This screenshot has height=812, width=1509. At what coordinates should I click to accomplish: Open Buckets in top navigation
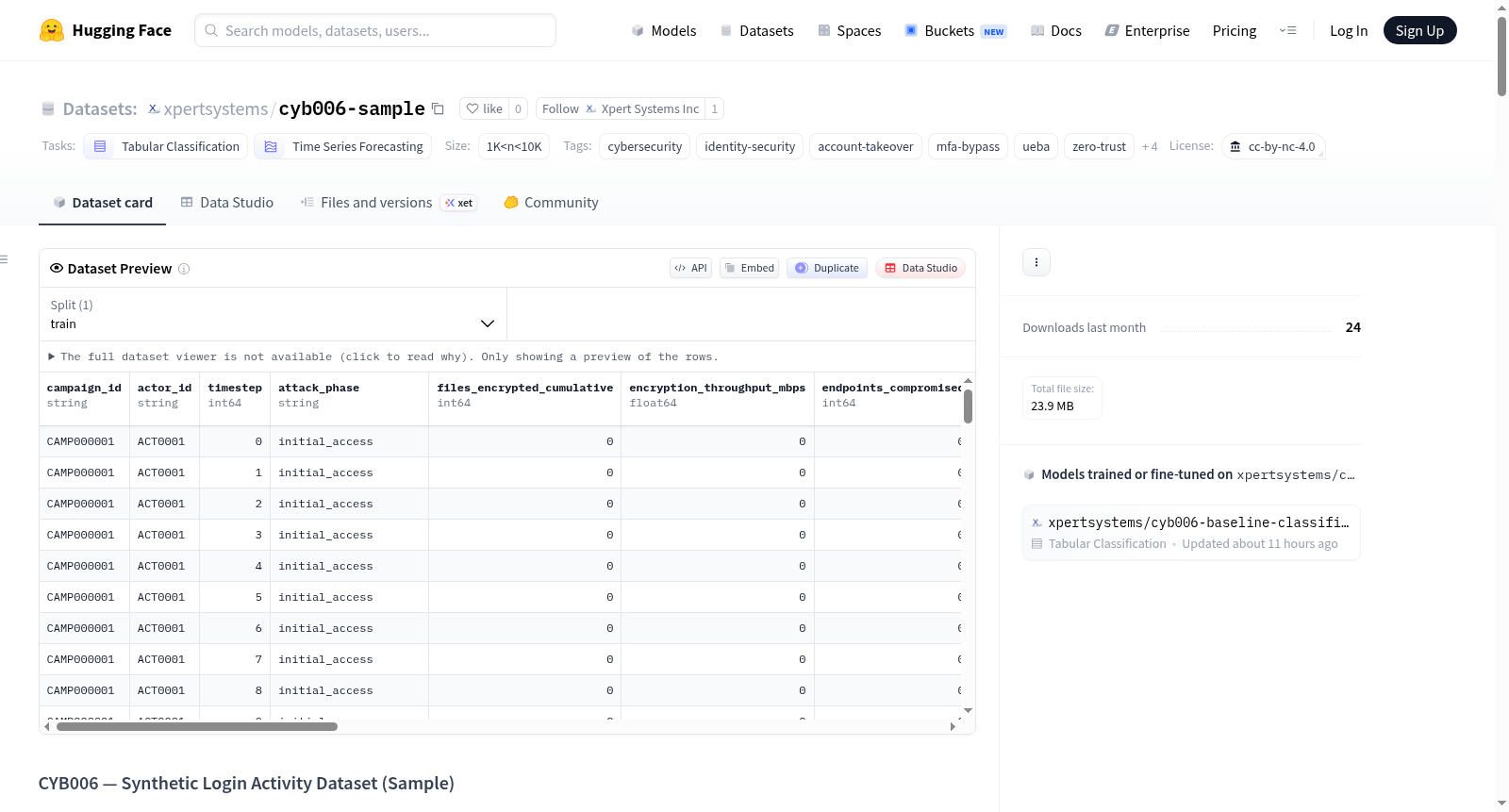point(955,30)
